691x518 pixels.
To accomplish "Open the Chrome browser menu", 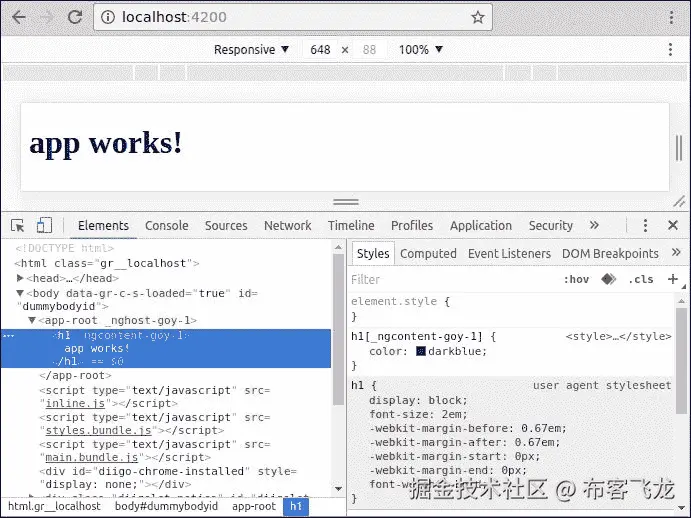I will tap(671, 17).
